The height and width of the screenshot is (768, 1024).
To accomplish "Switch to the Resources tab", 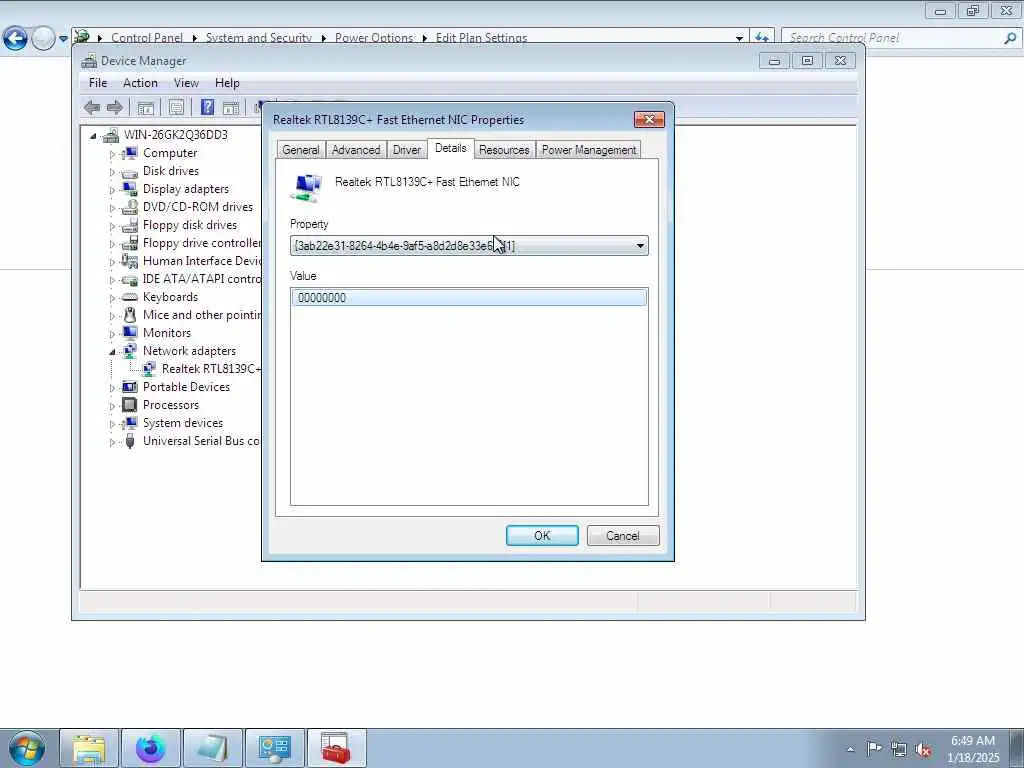I will pyautogui.click(x=504, y=150).
